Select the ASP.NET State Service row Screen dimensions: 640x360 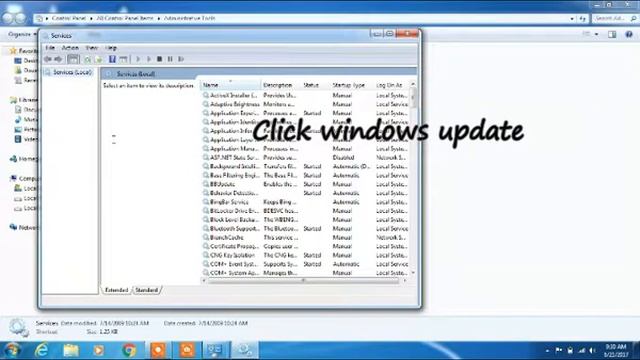305,158
